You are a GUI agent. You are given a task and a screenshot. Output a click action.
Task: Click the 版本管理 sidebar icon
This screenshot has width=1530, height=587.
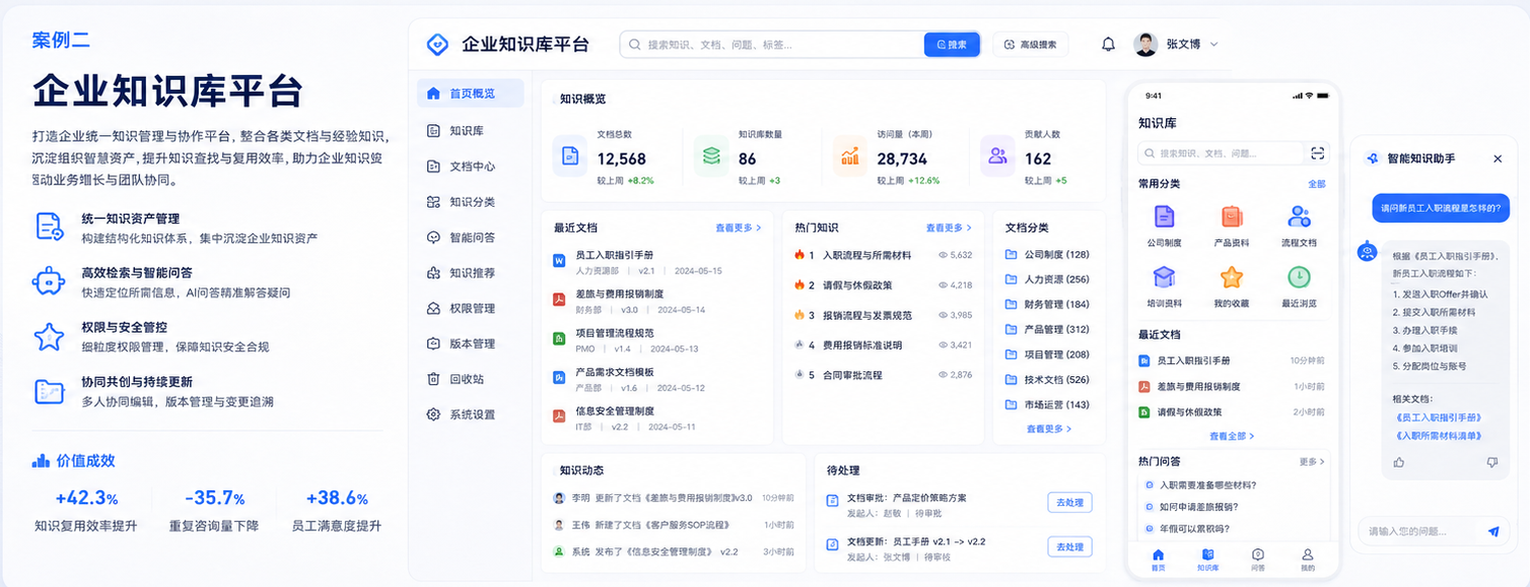(x=433, y=343)
